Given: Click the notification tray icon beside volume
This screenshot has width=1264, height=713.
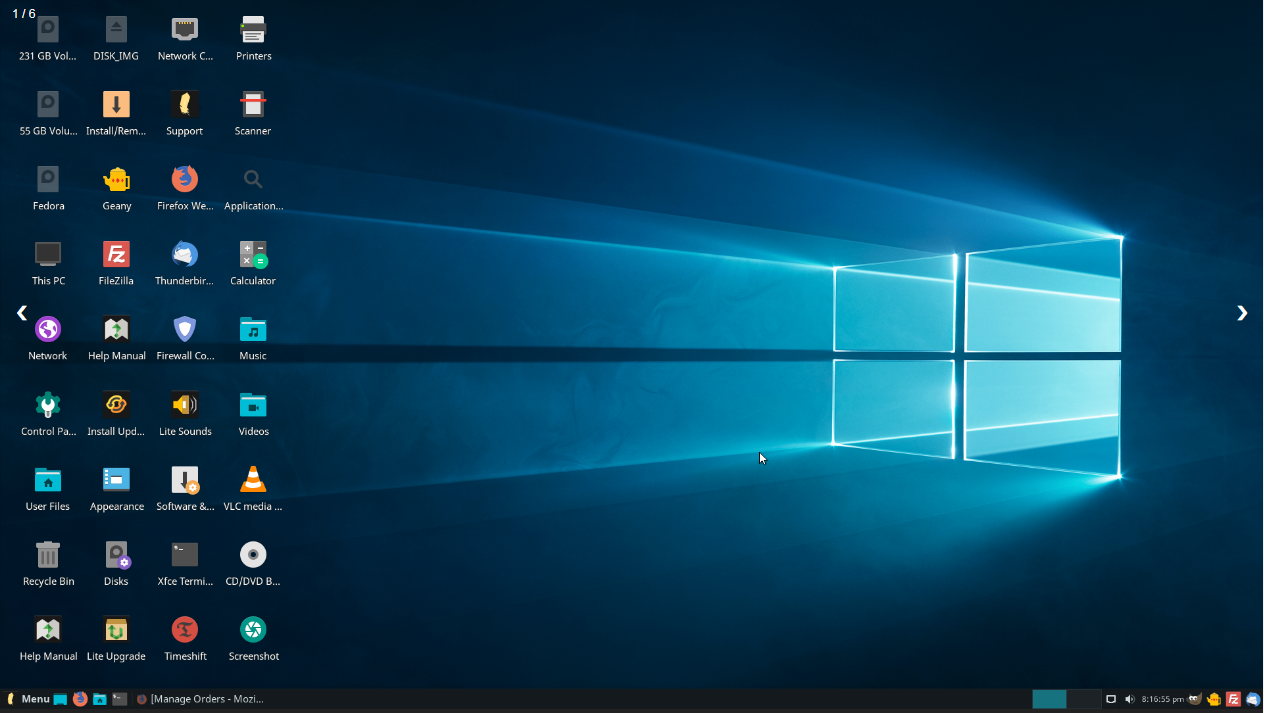Looking at the screenshot, I should tap(1111, 699).
